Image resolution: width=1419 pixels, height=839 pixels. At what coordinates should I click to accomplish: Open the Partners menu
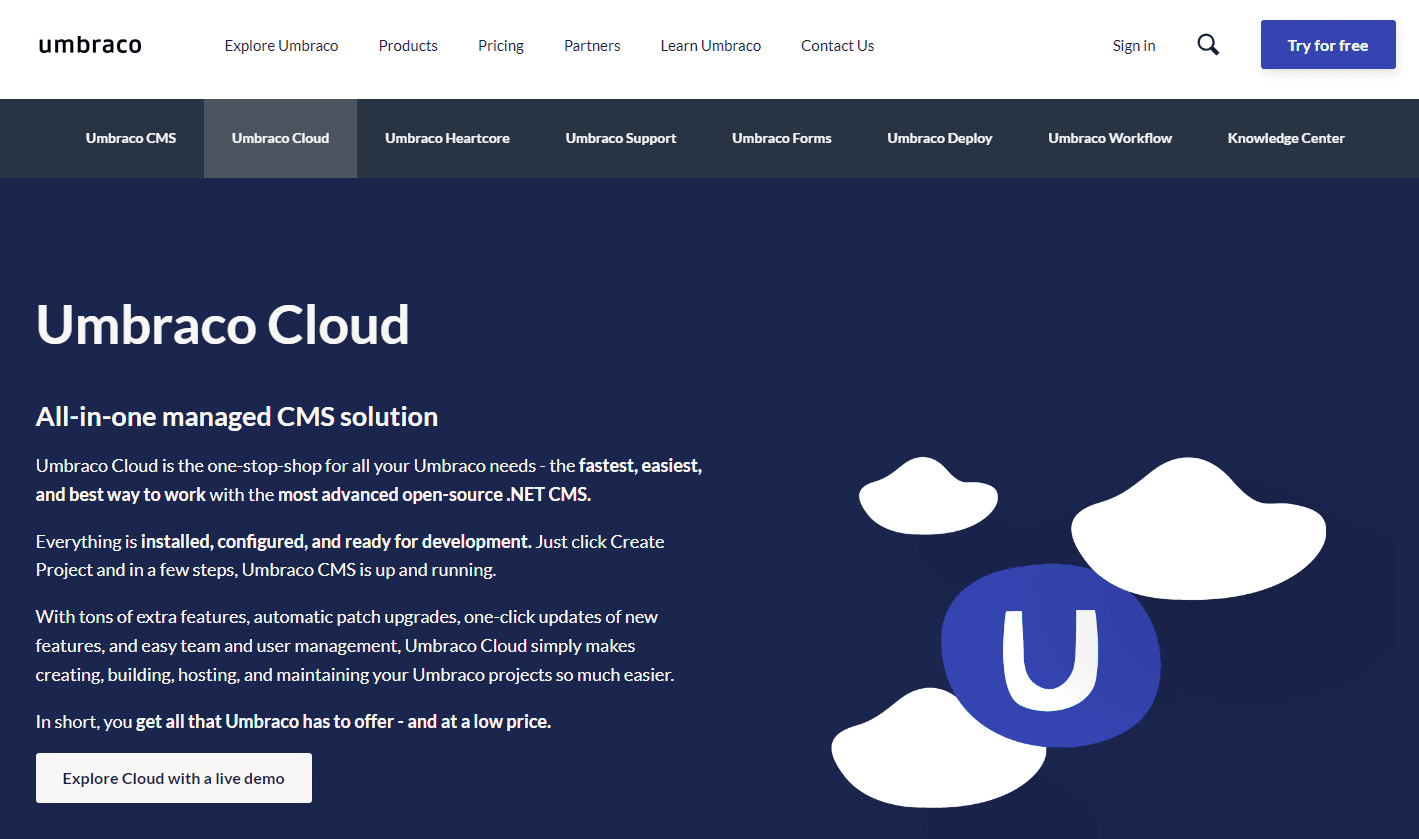[592, 46]
